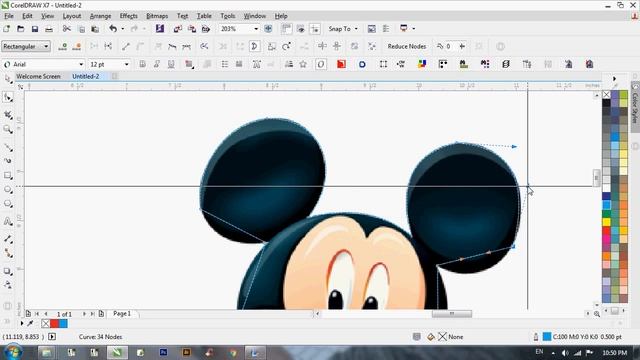The width and height of the screenshot is (640, 360).
Task: Open CorelDRAW from the taskbar
Action: [117, 352]
